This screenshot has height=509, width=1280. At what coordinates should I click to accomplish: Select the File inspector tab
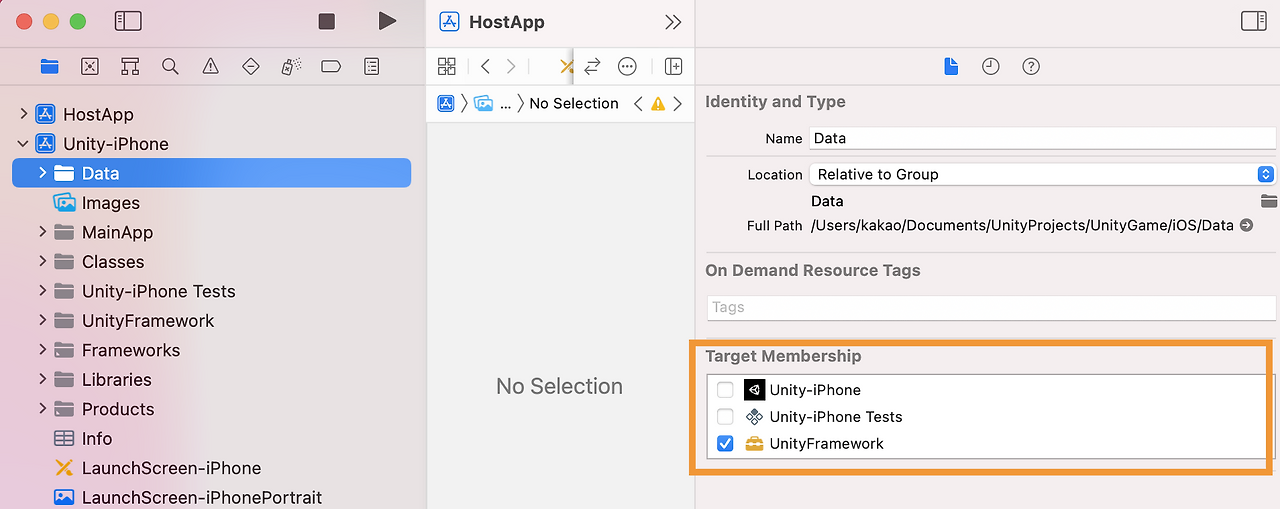[x=951, y=66]
